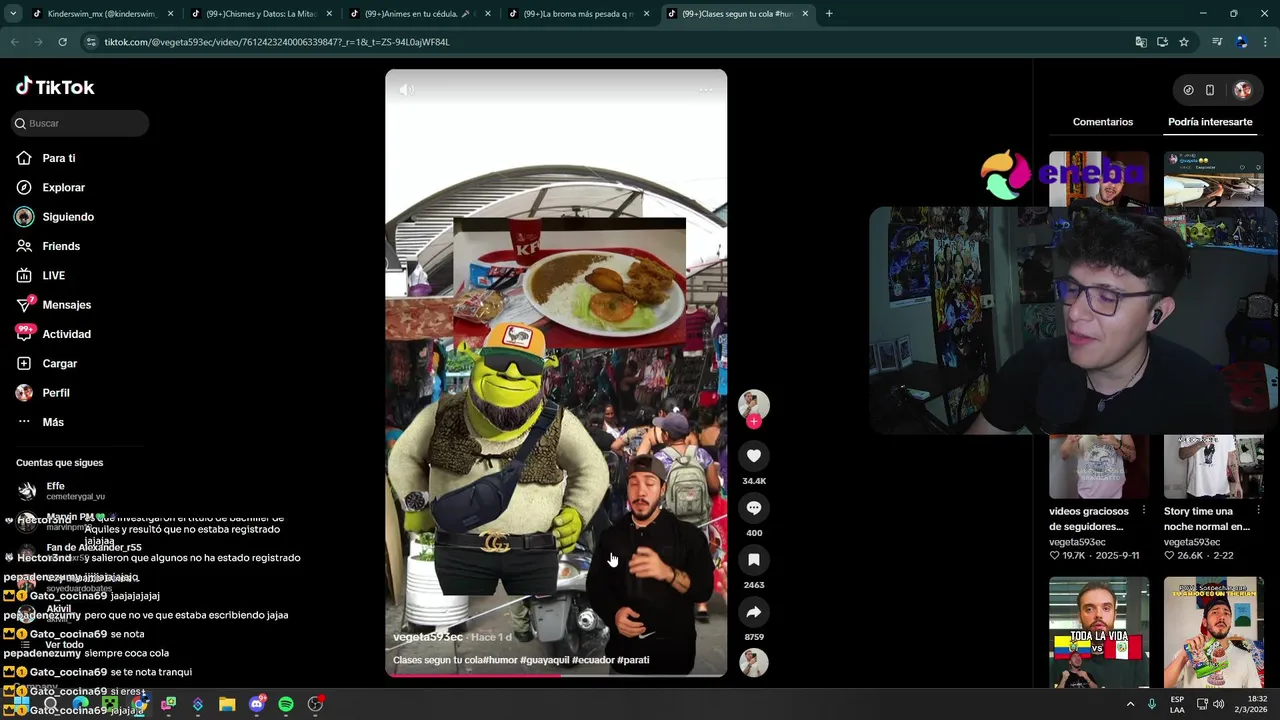
Task: Go back to the previous page
Action: [x=14, y=42]
